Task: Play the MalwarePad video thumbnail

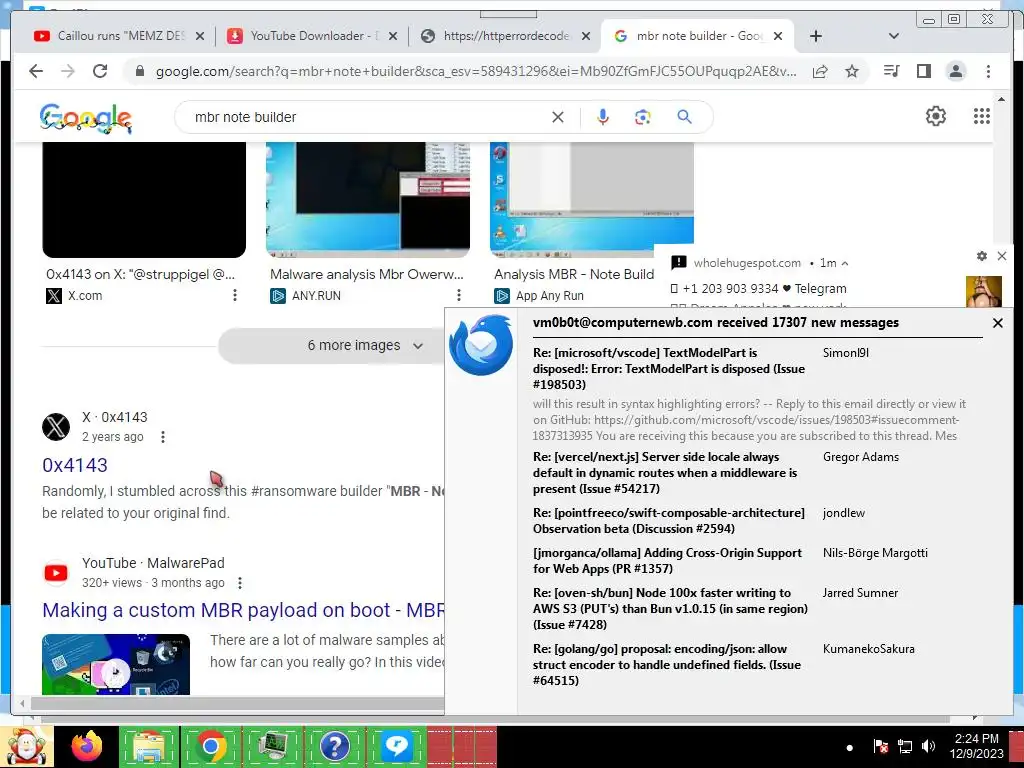Action: pos(116,664)
